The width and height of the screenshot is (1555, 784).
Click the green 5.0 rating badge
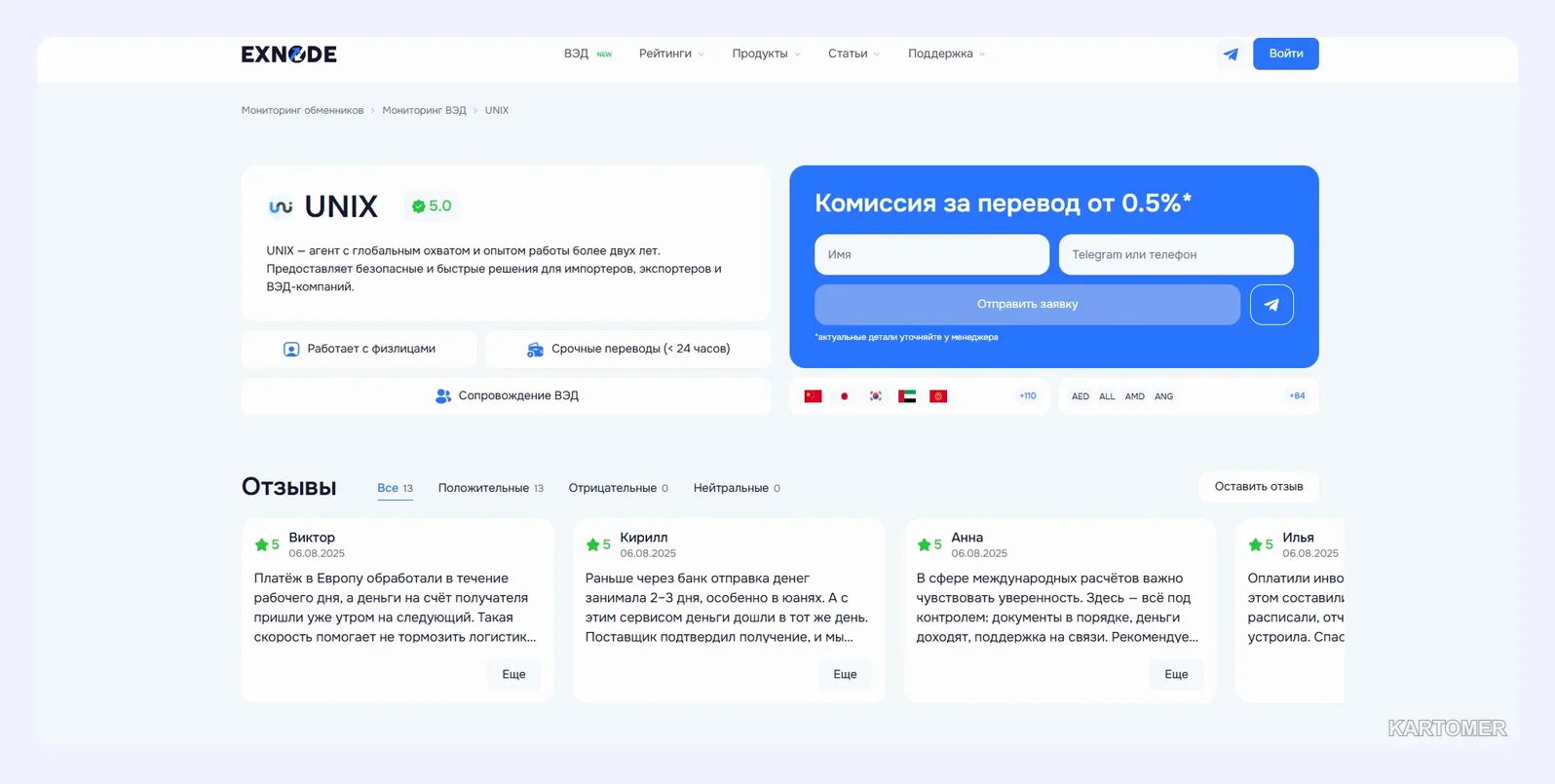tap(432, 206)
